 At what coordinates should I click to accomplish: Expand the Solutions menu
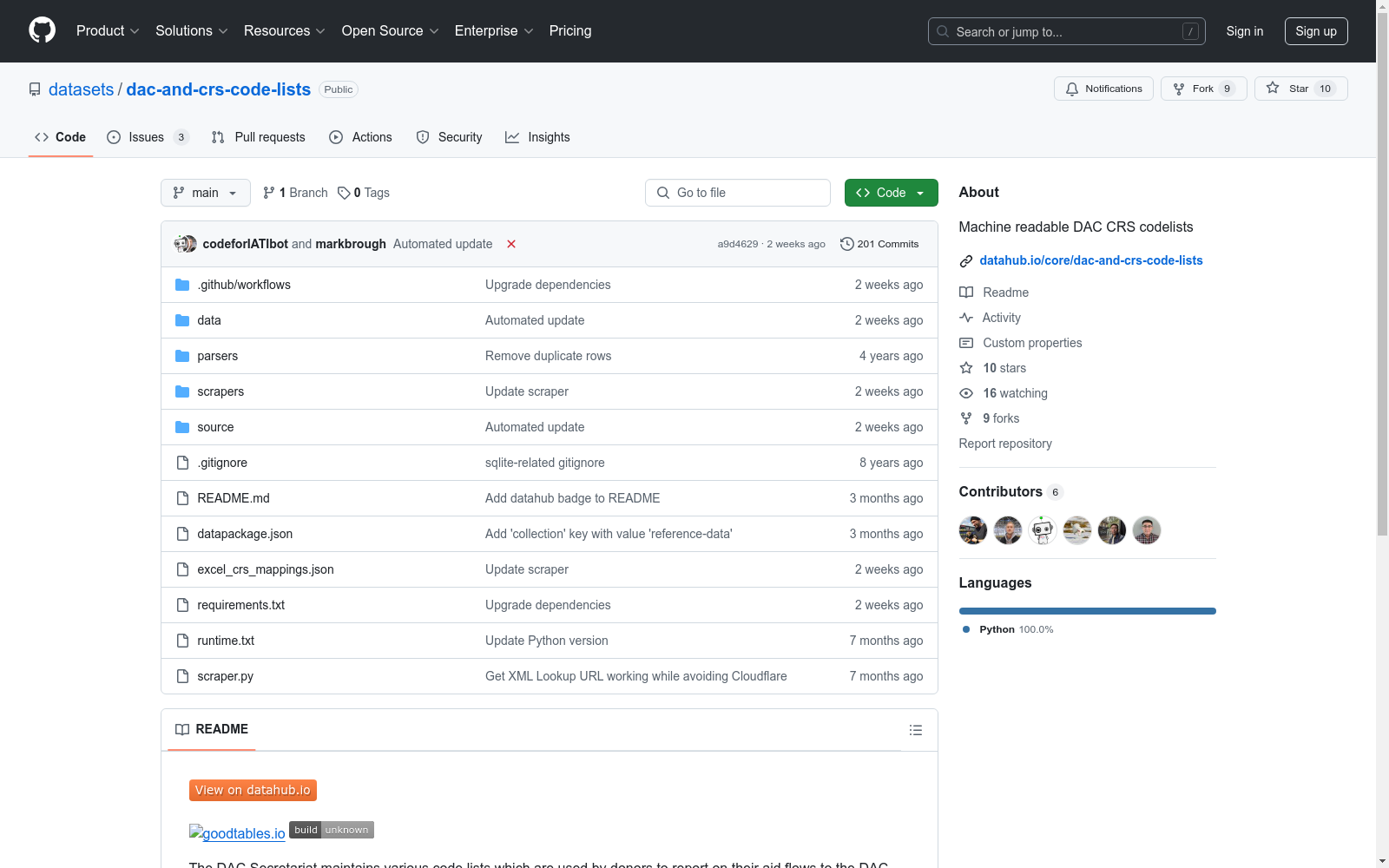(x=192, y=30)
